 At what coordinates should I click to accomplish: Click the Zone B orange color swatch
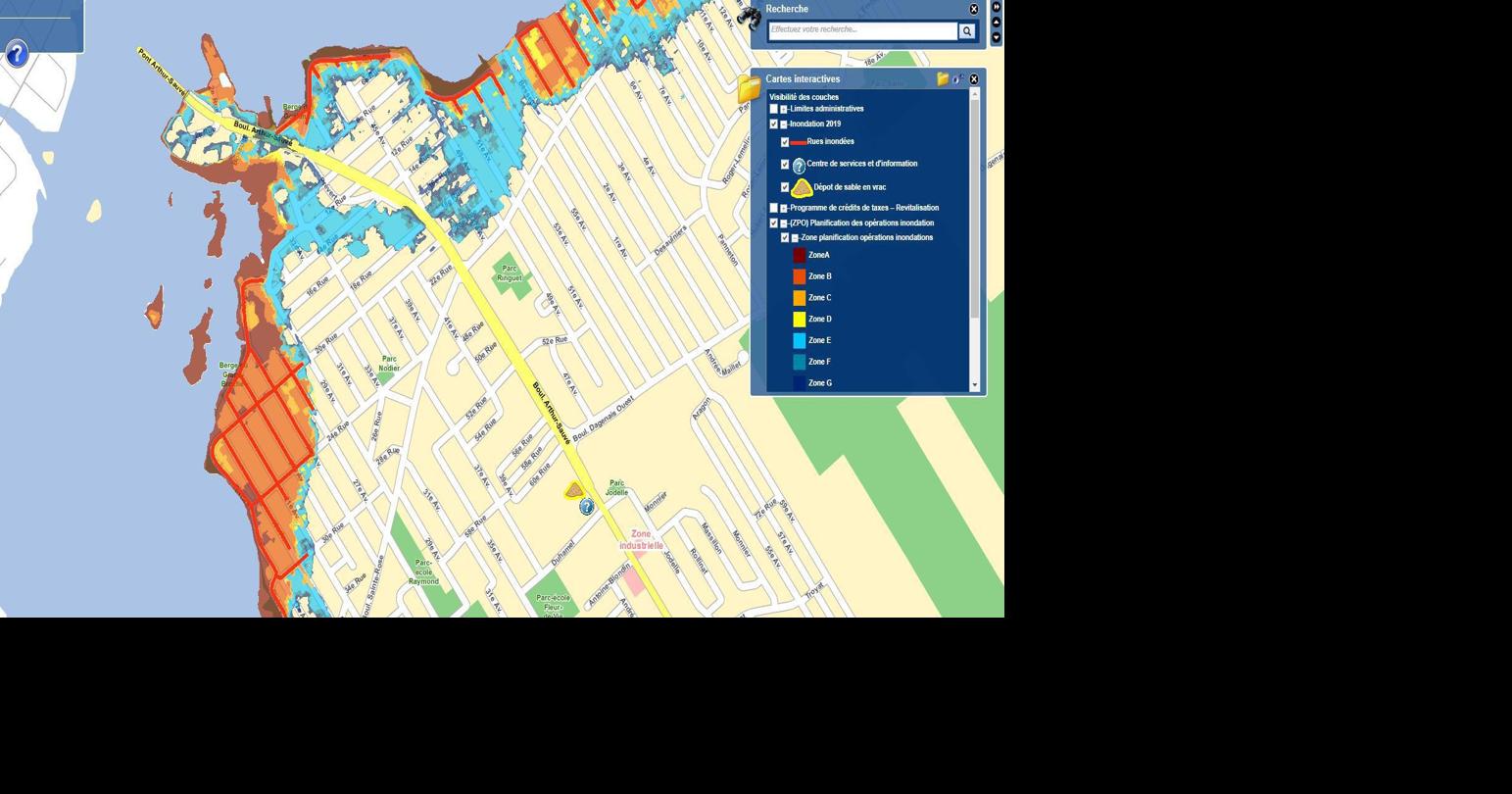click(x=799, y=276)
